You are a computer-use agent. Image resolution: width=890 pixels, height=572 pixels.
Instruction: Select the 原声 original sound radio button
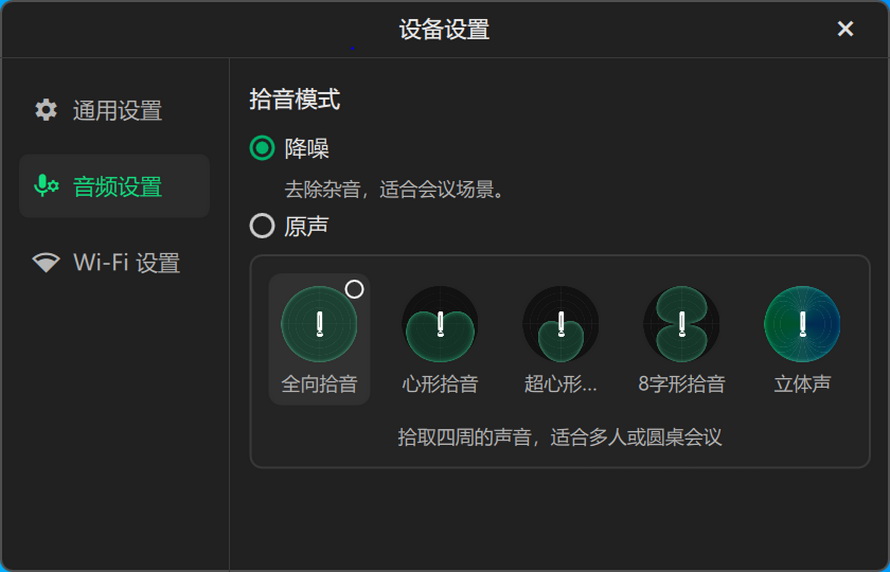tap(262, 227)
